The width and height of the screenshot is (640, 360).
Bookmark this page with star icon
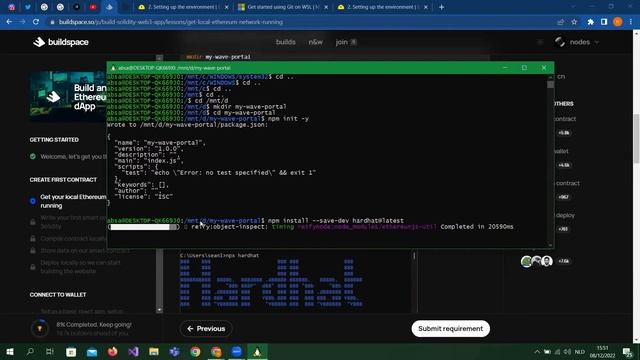[574, 22]
